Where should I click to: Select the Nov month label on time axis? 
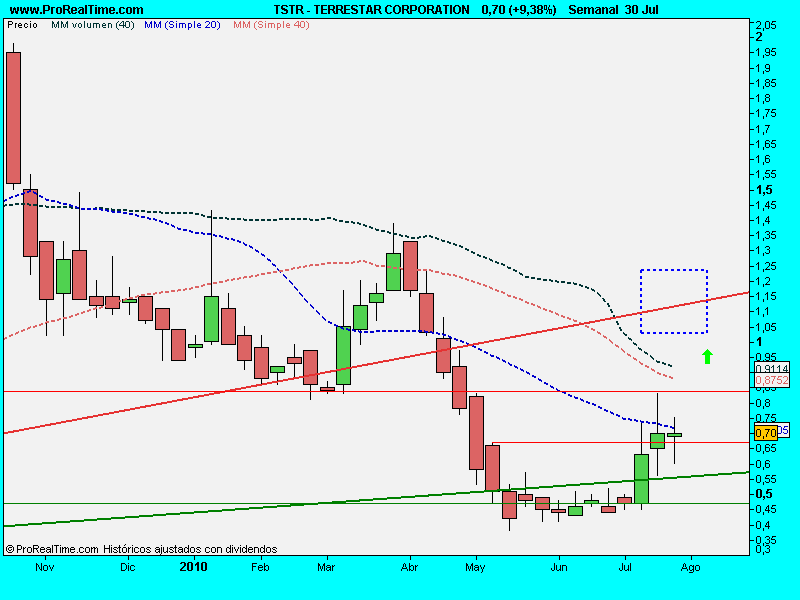coord(44,567)
